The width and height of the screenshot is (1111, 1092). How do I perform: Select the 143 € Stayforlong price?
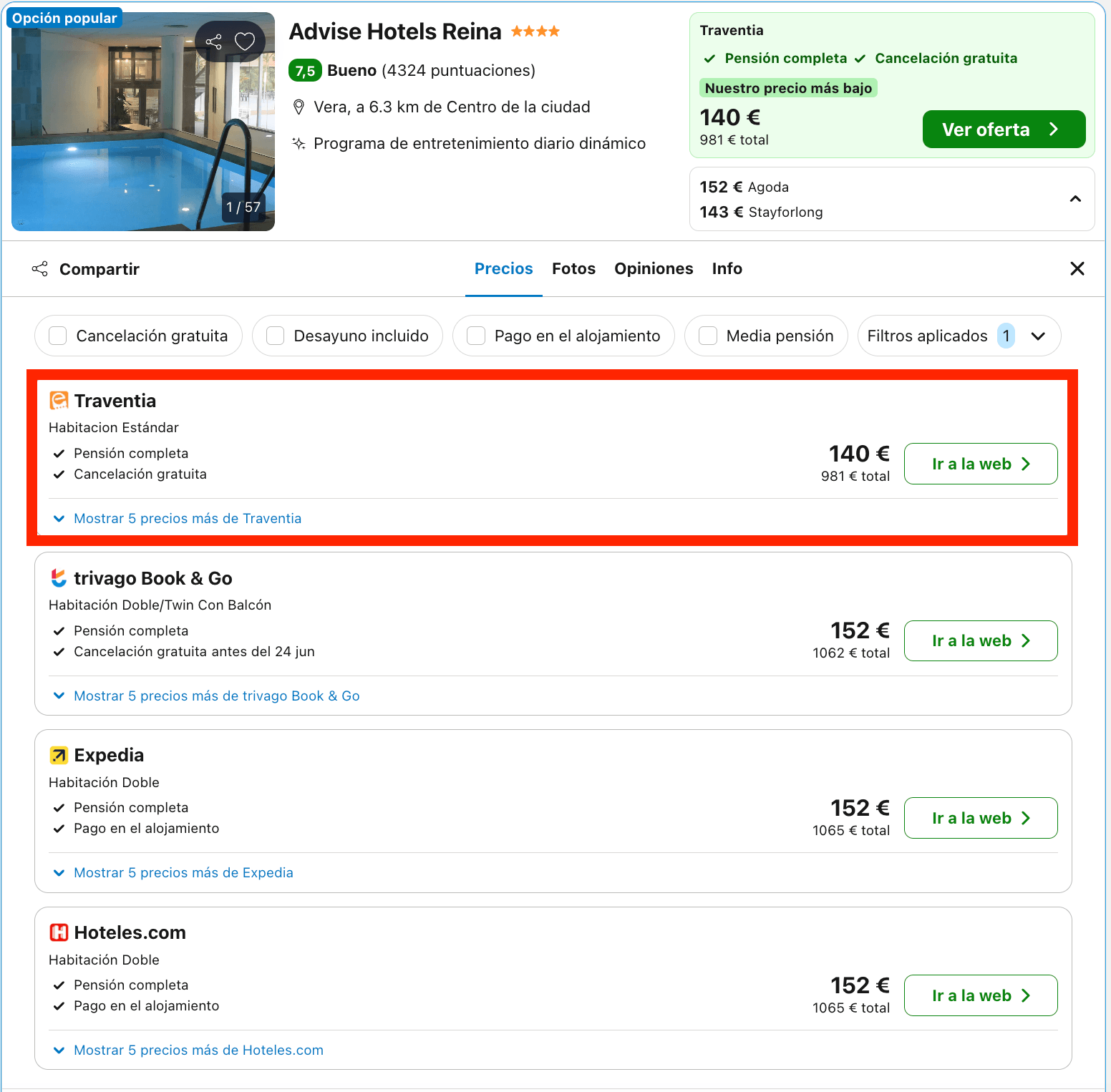pos(761,212)
